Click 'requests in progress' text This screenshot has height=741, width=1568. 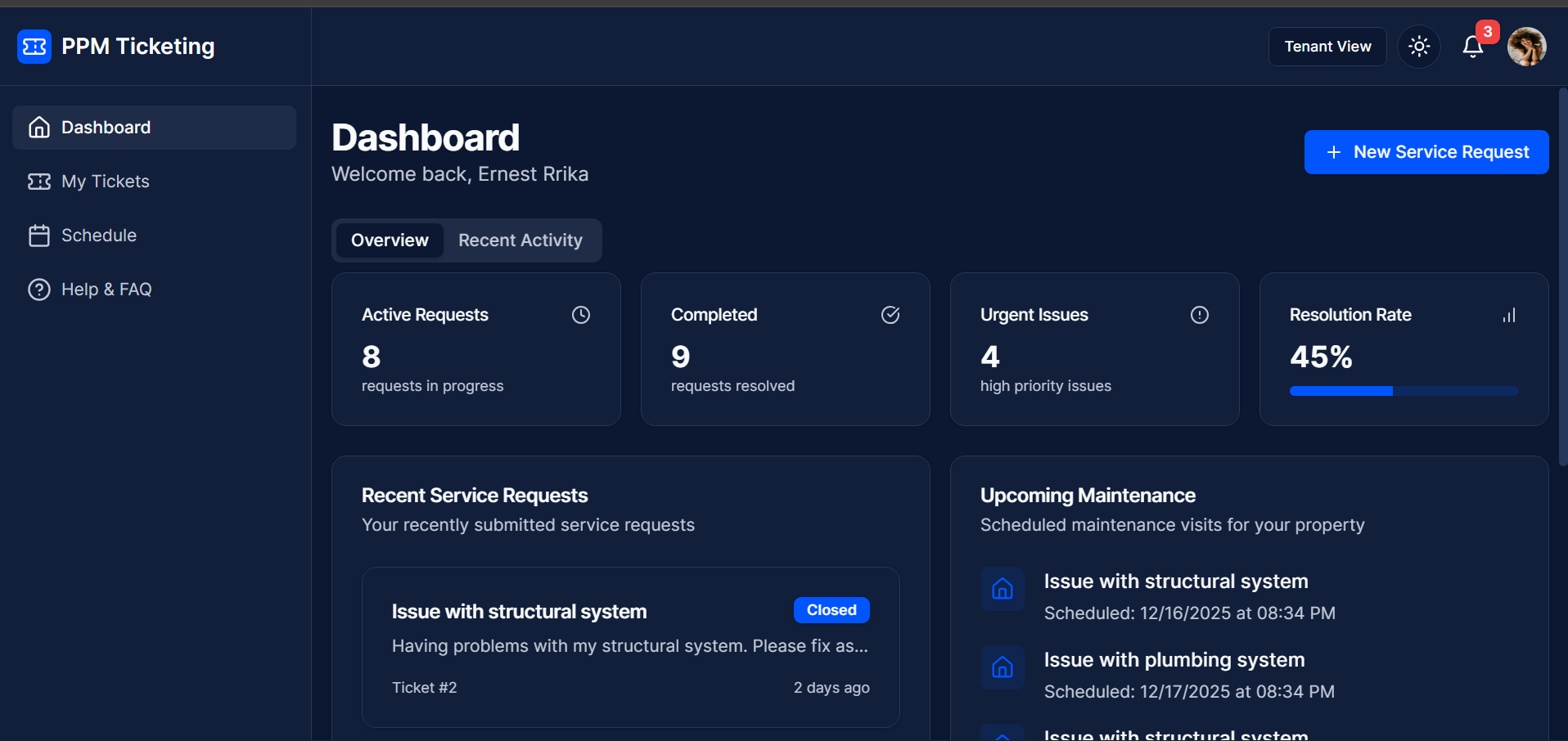pos(433,386)
